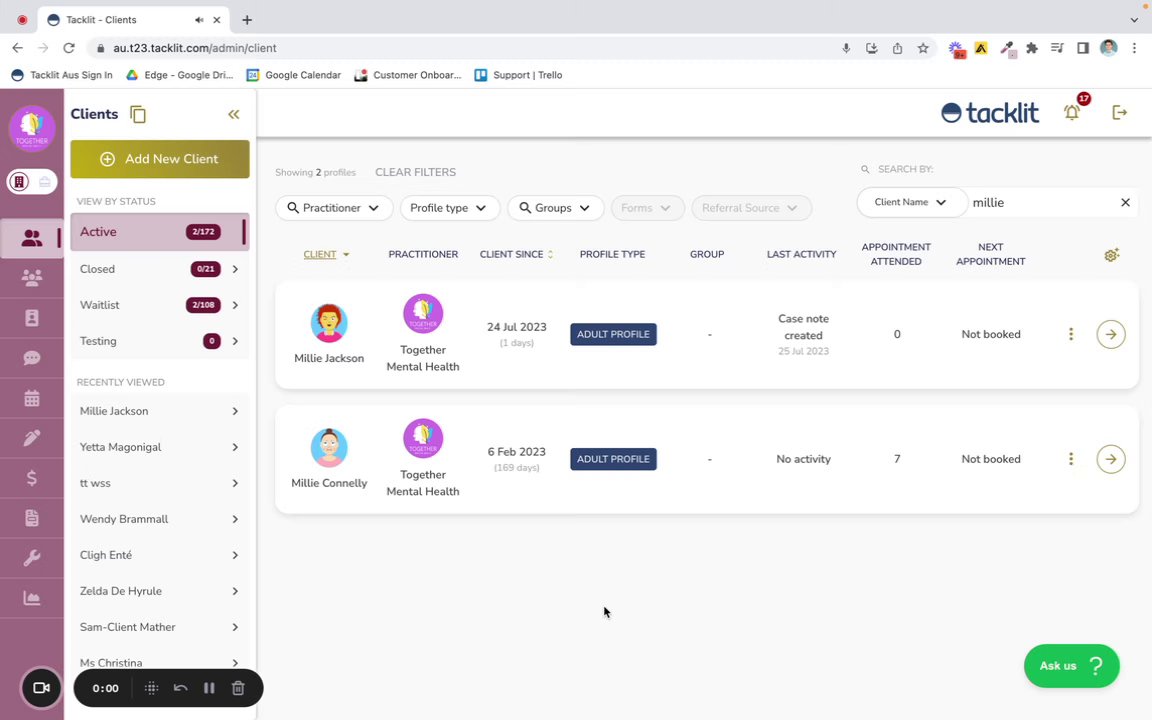The height and width of the screenshot is (720, 1152).
Task: Collapse the Clients side panel
Action: [x=234, y=115]
